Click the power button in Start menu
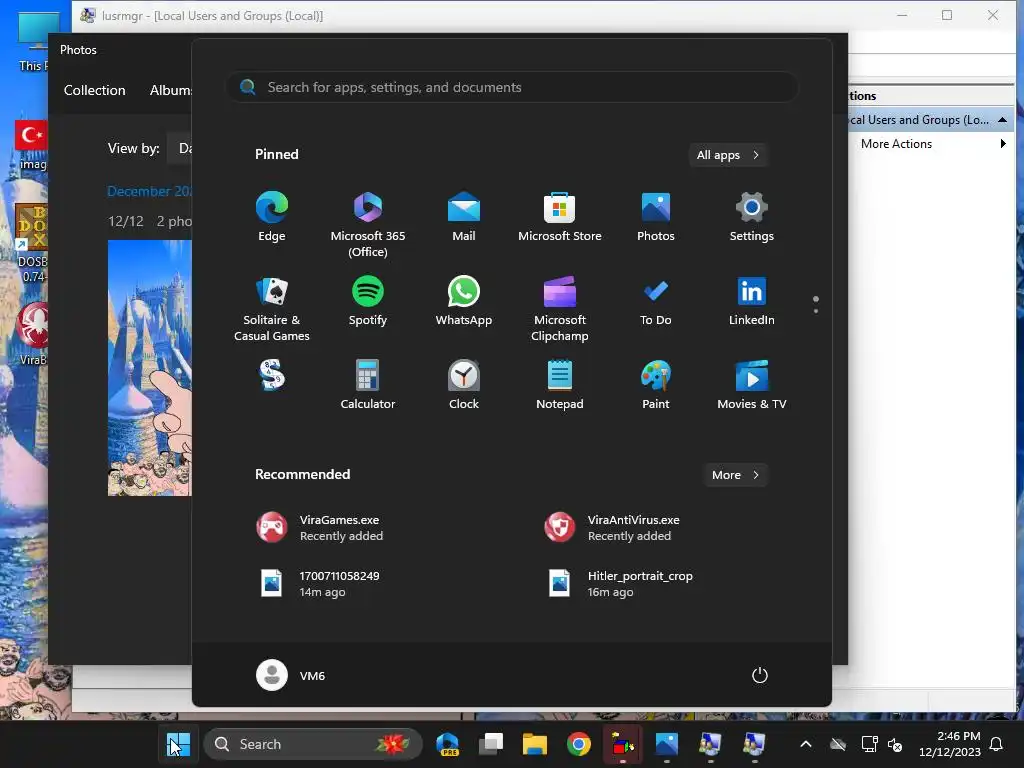1024x768 pixels. pyautogui.click(x=760, y=675)
